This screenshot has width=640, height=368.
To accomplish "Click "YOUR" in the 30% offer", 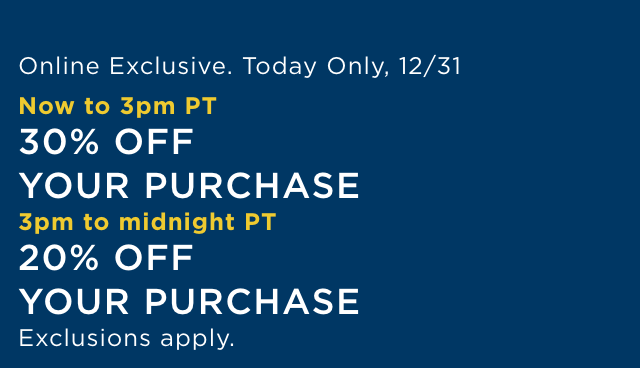I will [x=74, y=186].
